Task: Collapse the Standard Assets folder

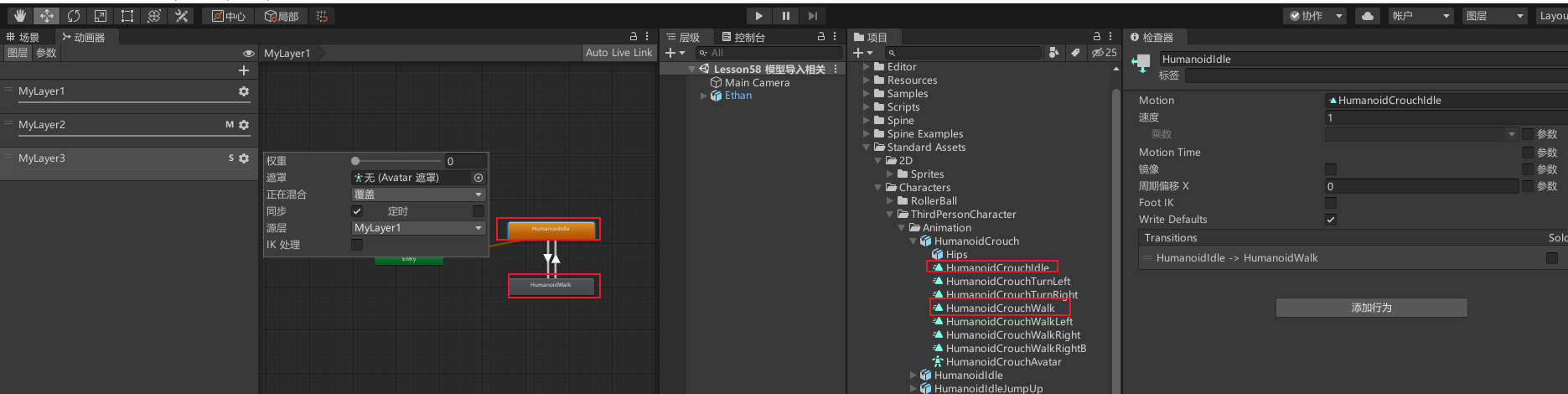Action: 867,148
